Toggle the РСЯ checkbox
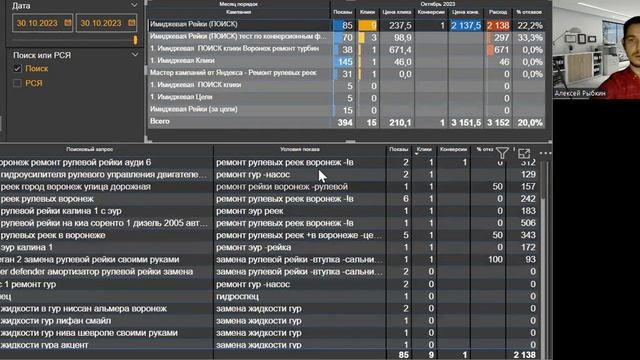 pyautogui.click(x=17, y=83)
